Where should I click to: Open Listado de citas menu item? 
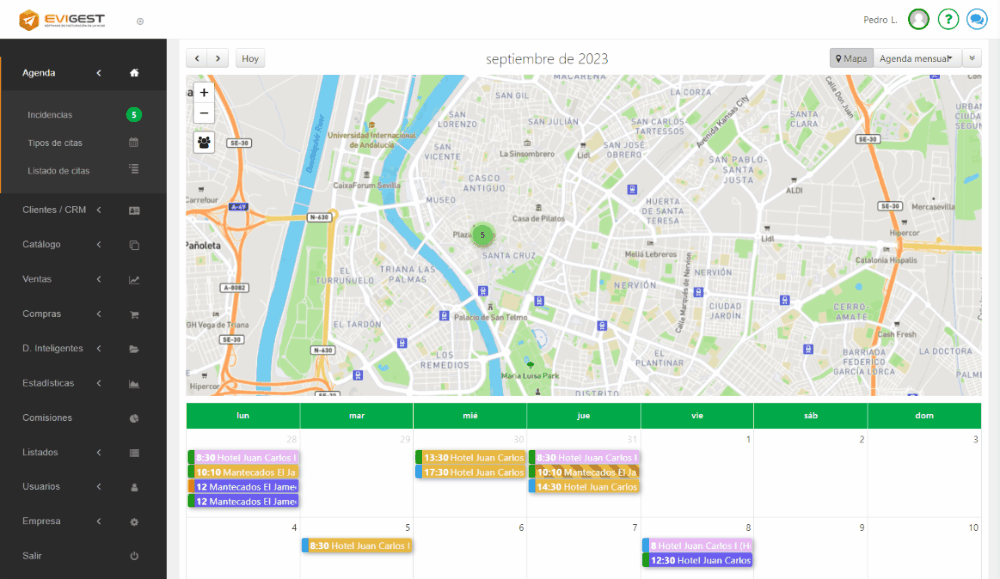click(59, 171)
